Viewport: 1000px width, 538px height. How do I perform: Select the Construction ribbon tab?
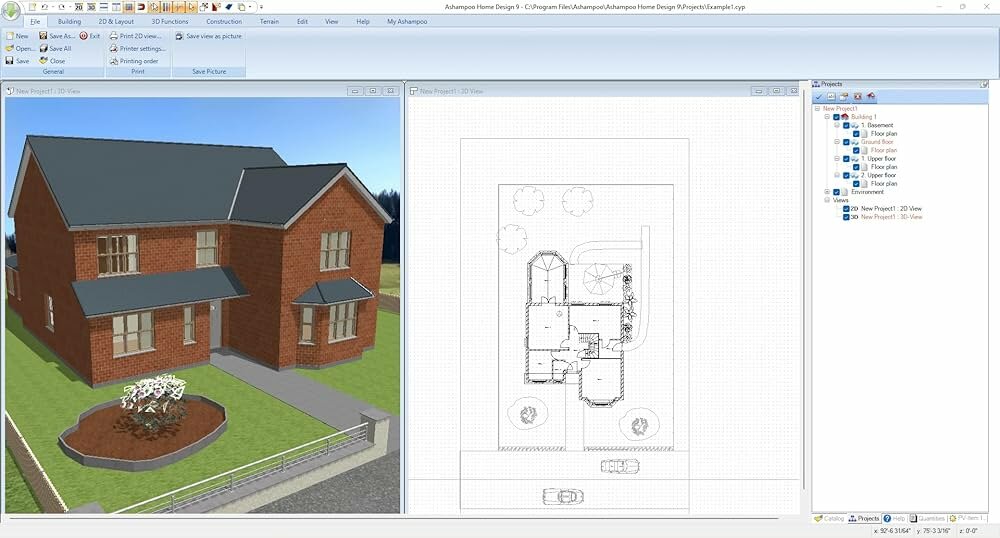(224, 22)
